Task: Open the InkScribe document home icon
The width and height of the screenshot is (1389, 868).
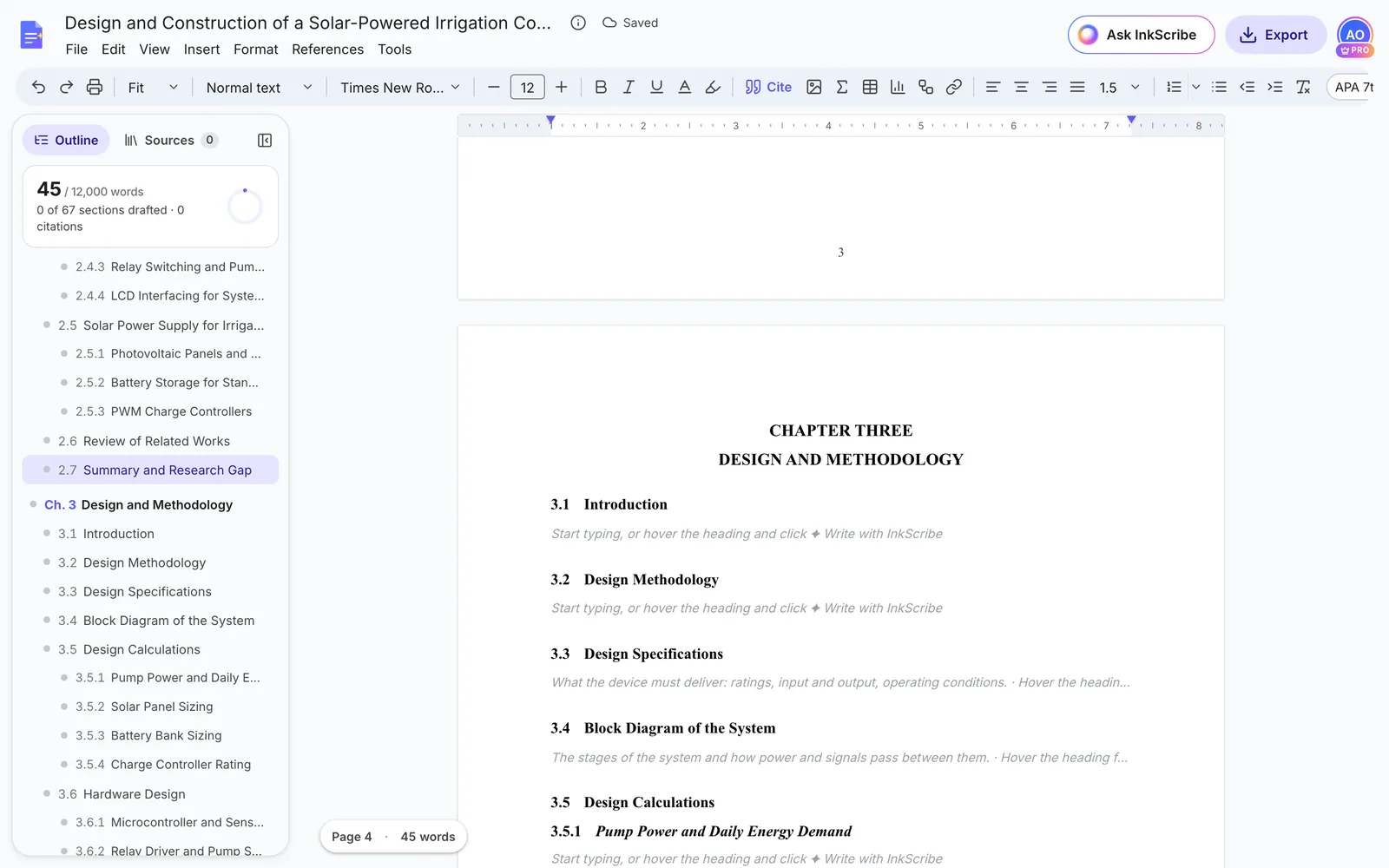Action: (x=31, y=36)
